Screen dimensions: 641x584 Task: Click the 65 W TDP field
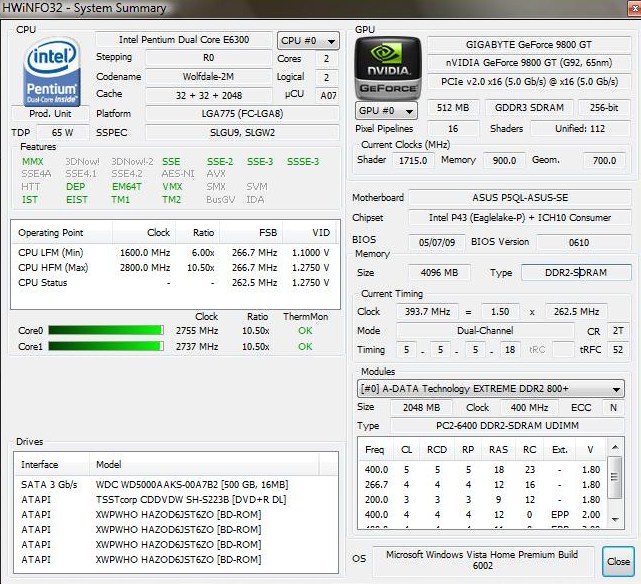coord(63,132)
